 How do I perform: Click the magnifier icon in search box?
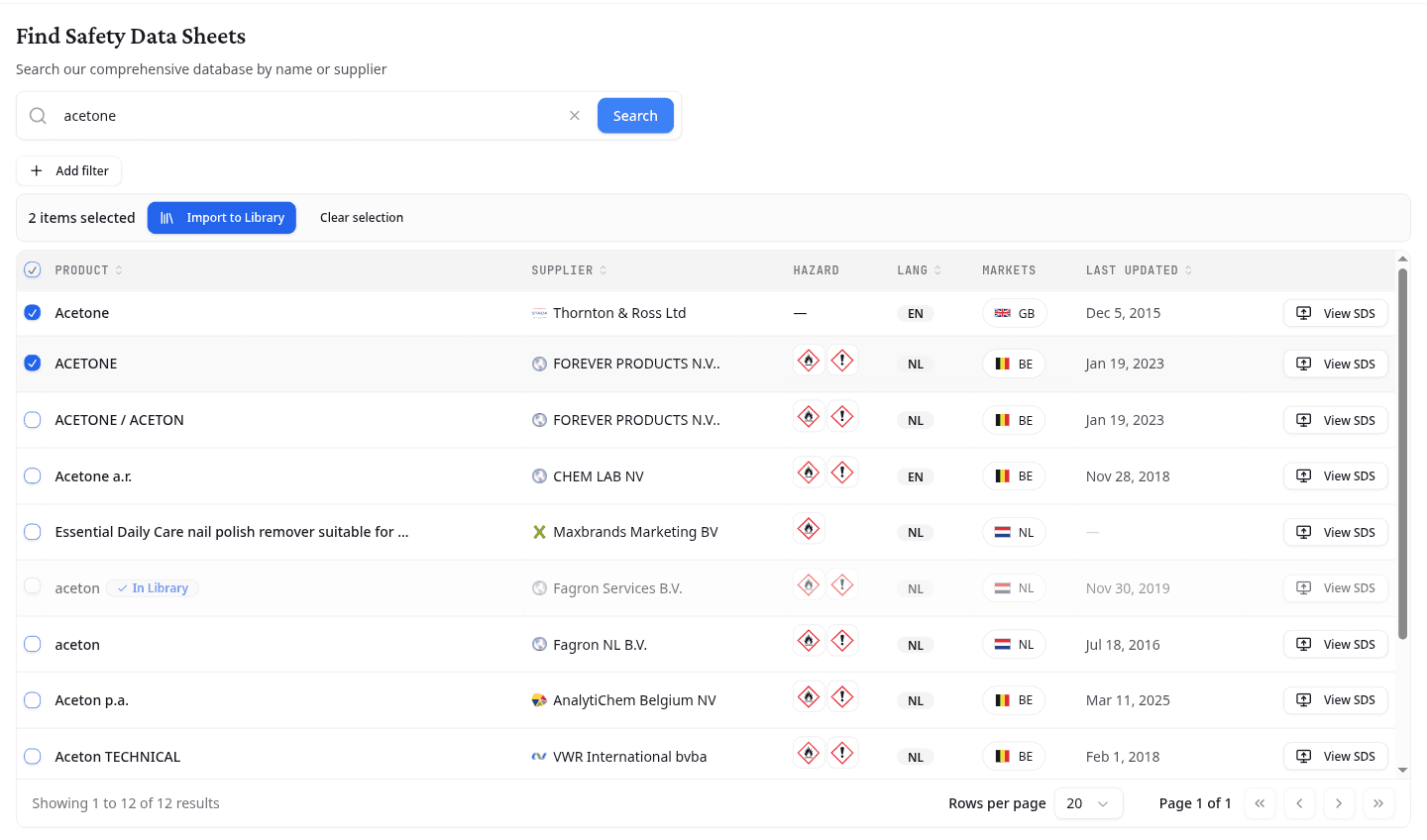click(x=38, y=116)
